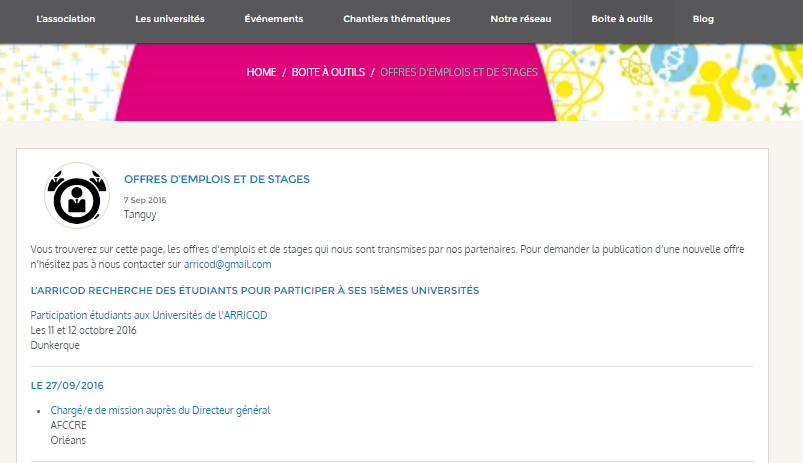The height and width of the screenshot is (463, 803).
Task: Click the author name Tanguy
Action: [x=140, y=214]
